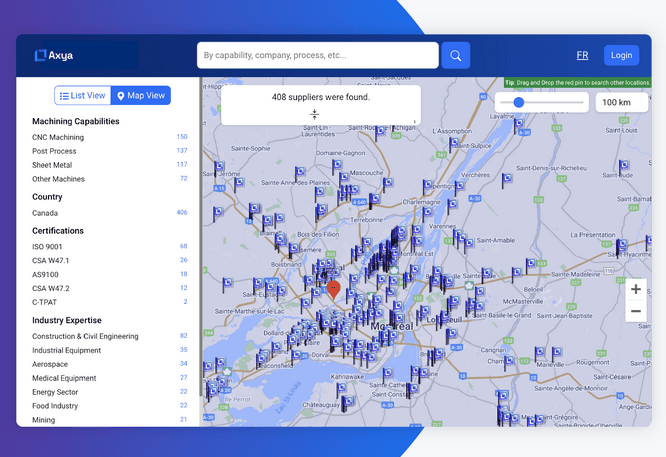Click the supplier flag near Saint-Jérôme
The image size is (666, 457).
click(218, 168)
